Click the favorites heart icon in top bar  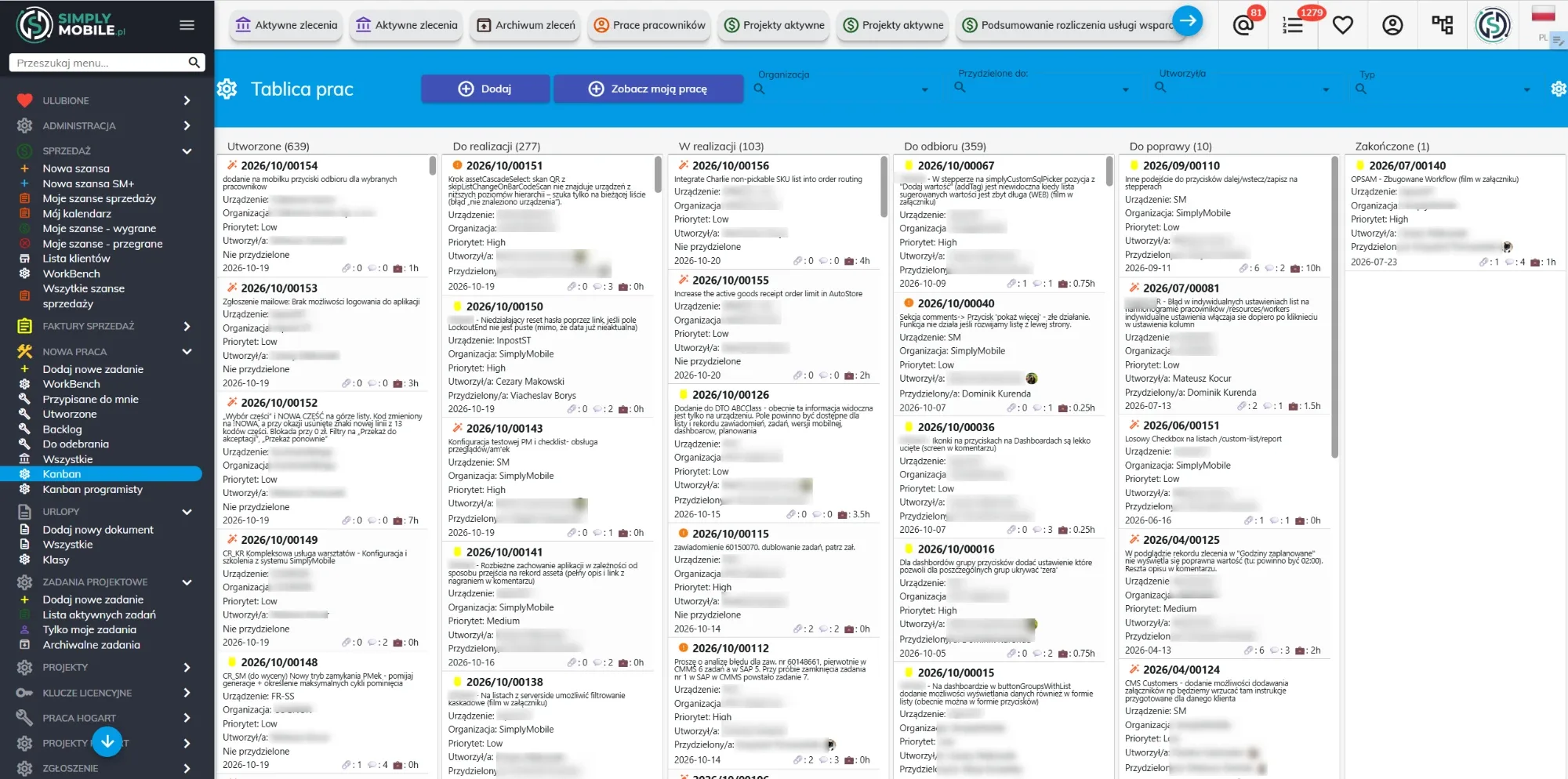[x=1343, y=25]
